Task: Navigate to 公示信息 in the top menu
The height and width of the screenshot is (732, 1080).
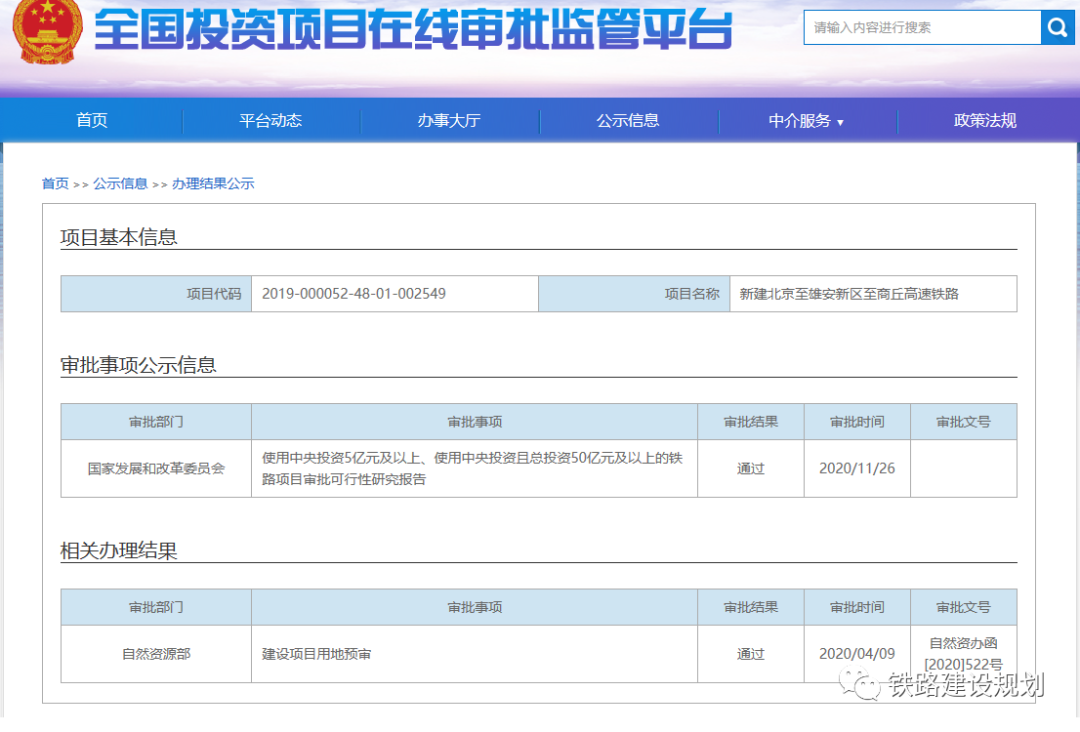Action: pos(629,120)
